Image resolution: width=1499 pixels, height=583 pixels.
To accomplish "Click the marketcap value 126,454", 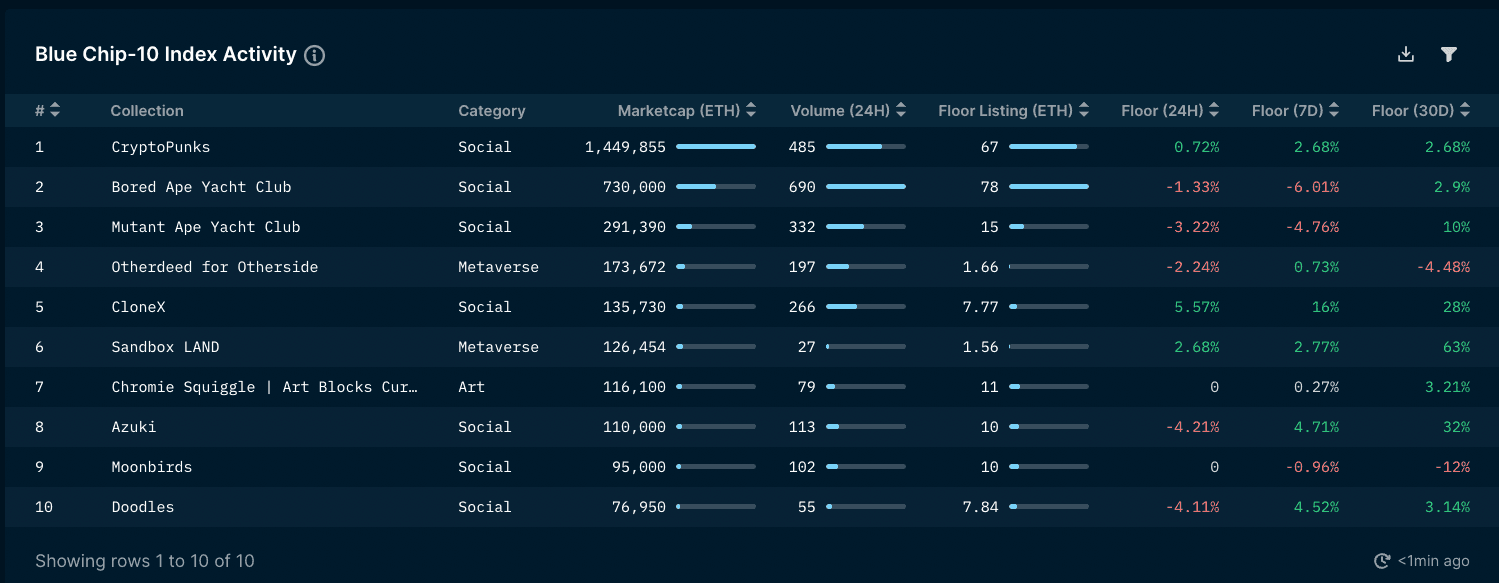I will pos(634,347).
